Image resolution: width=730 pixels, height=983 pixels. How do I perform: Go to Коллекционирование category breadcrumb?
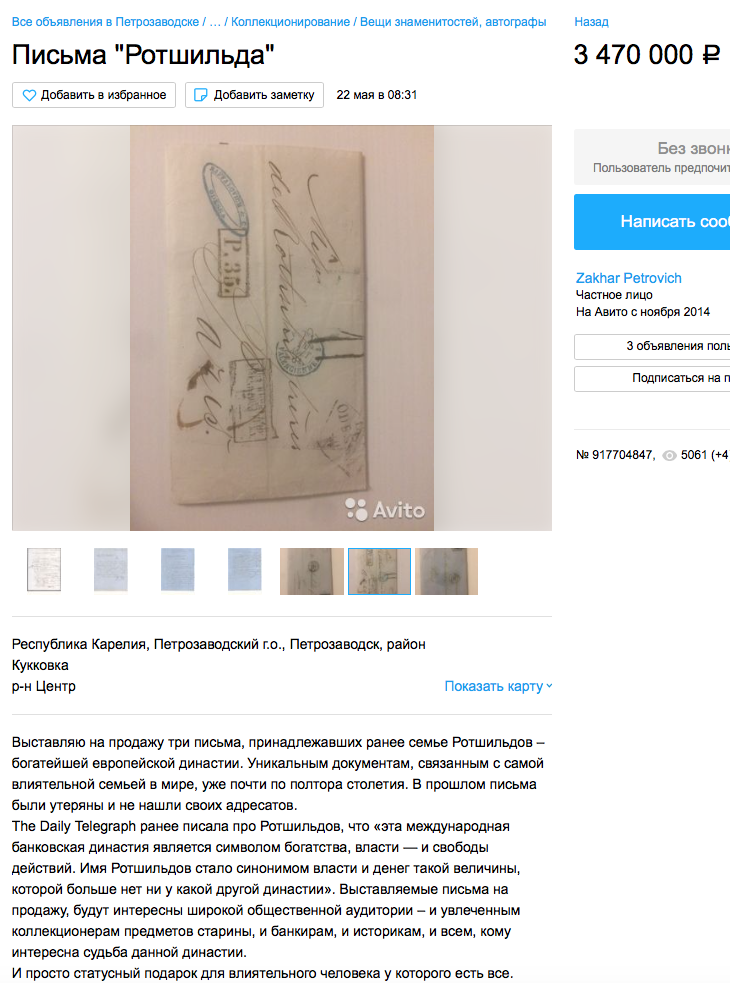click(x=290, y=22)
